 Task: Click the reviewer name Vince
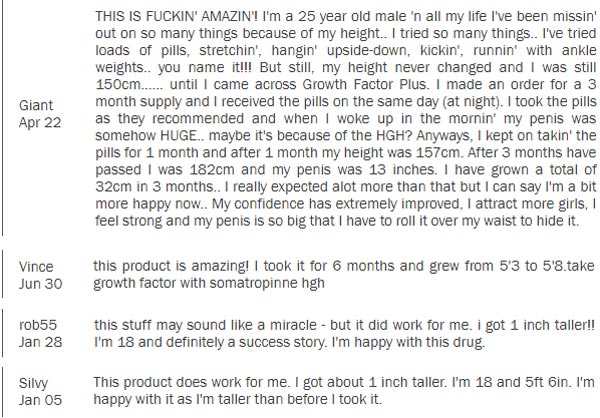pyautogui.click(x=36, y=267)
